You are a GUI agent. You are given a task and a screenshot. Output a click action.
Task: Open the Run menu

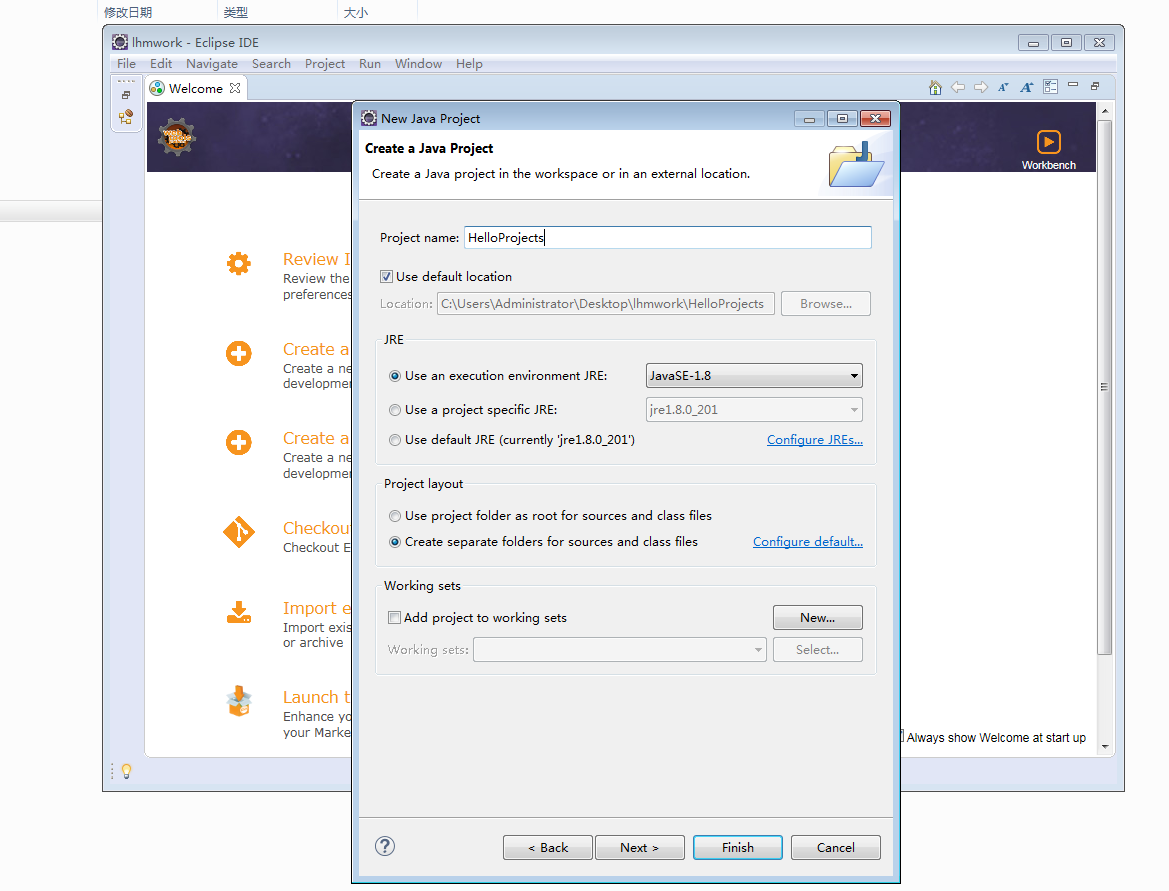(370, 64)
